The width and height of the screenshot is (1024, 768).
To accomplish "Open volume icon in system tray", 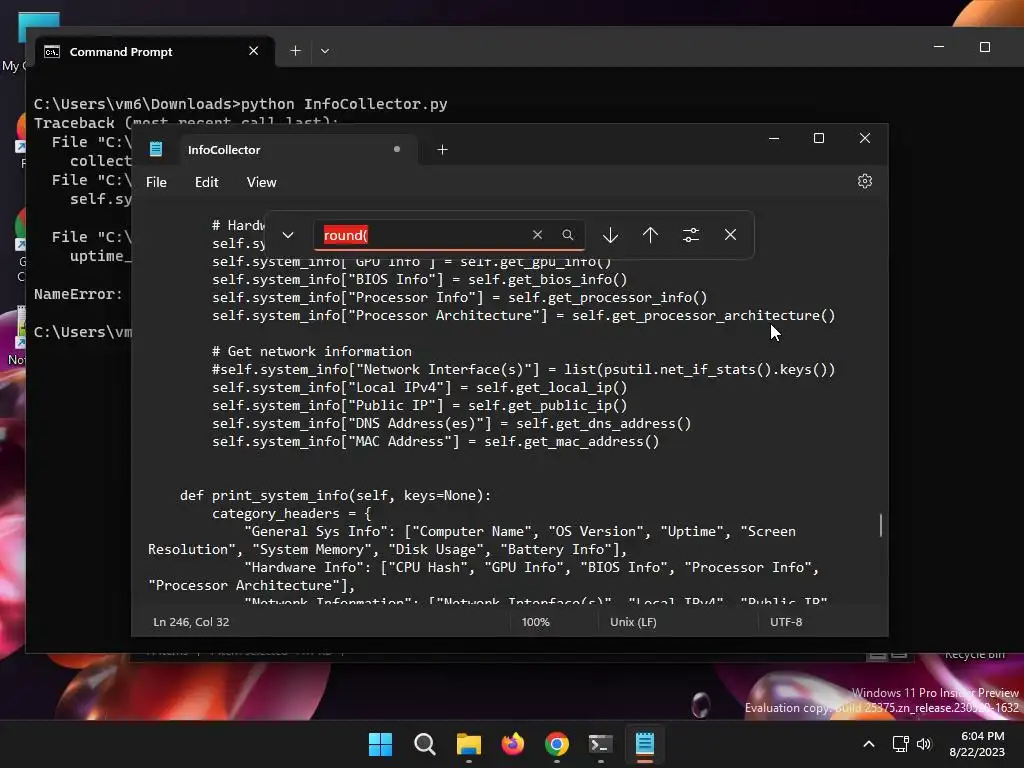I will click(x=924, y=744).
